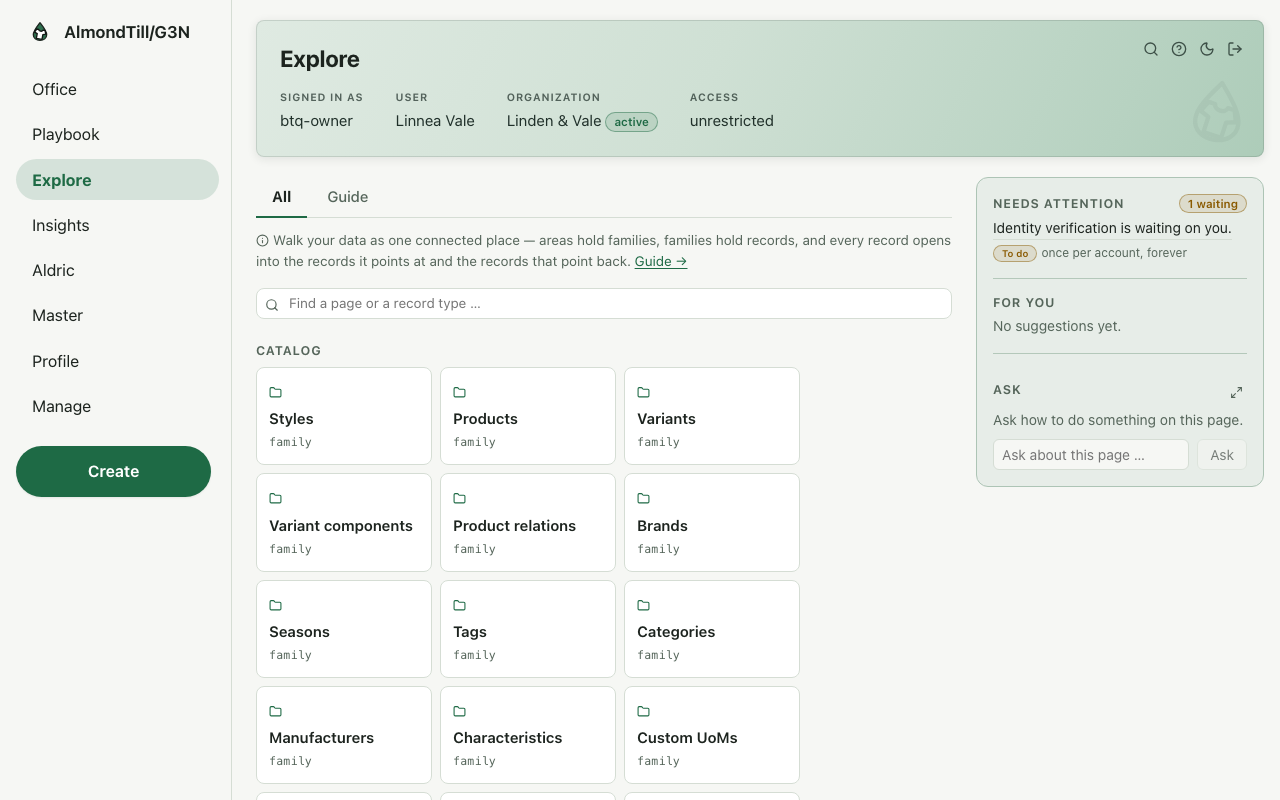The width and height of the screenshot is (1280, 800).
Task: Click folder icon on Products card
Action: coord(460,392)
